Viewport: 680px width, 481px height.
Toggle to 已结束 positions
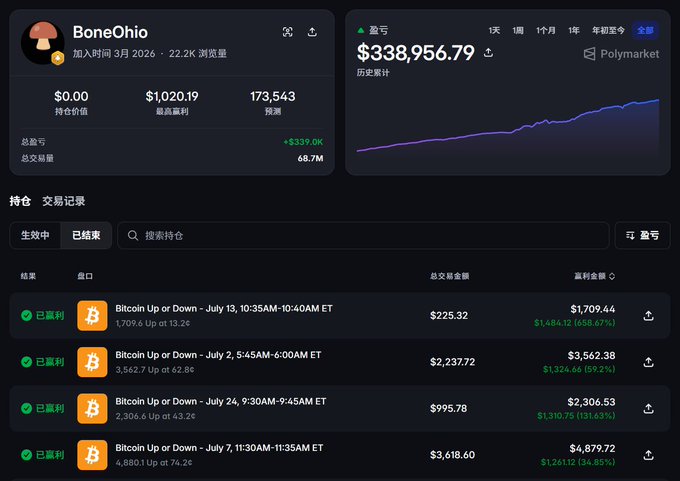point(86,235)
